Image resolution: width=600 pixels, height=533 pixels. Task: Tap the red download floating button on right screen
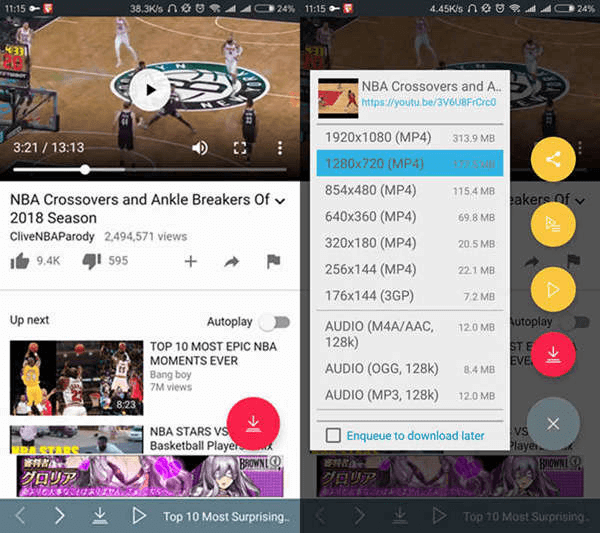click(553, 354)
